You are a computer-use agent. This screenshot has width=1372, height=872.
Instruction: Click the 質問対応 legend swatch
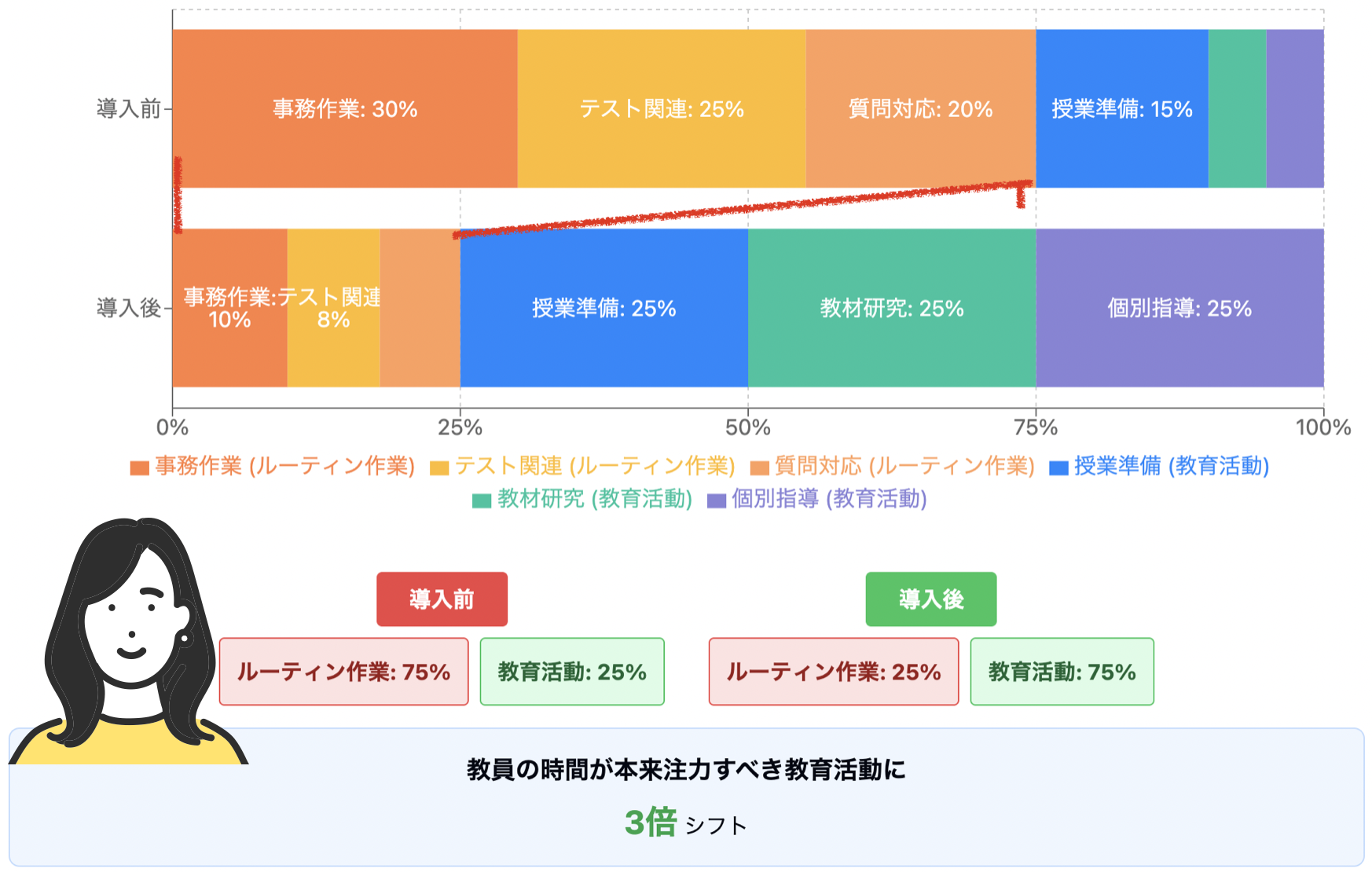[x=759, y=467]
